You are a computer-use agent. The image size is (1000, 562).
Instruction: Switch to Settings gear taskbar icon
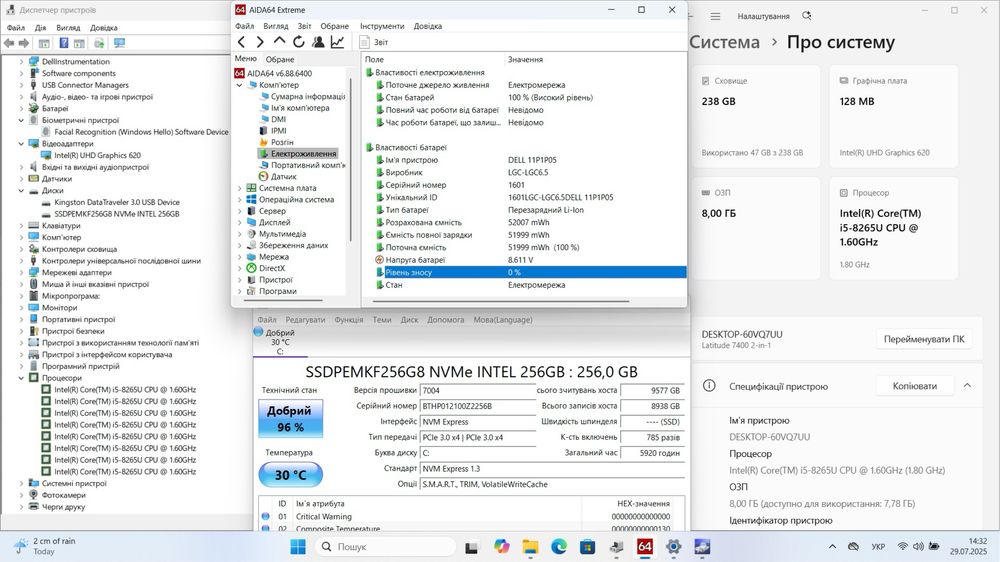click(673, 547)
